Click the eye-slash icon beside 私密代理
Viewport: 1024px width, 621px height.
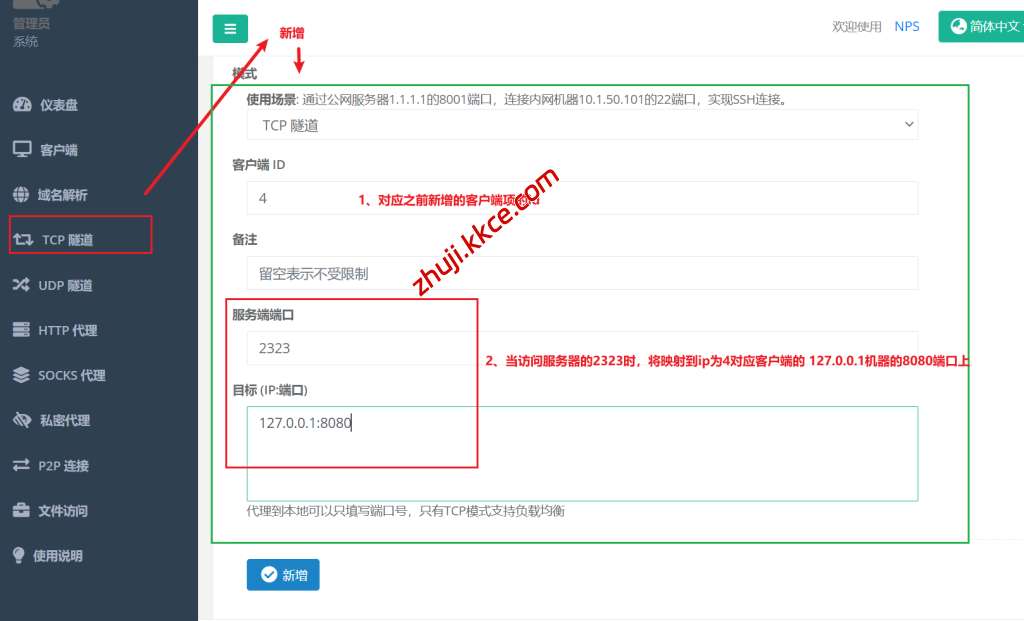click(22, 420)
